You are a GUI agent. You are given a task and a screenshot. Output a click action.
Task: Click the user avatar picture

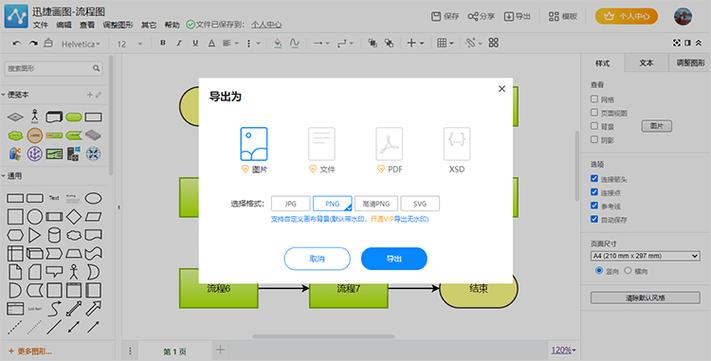click(682, 16)
